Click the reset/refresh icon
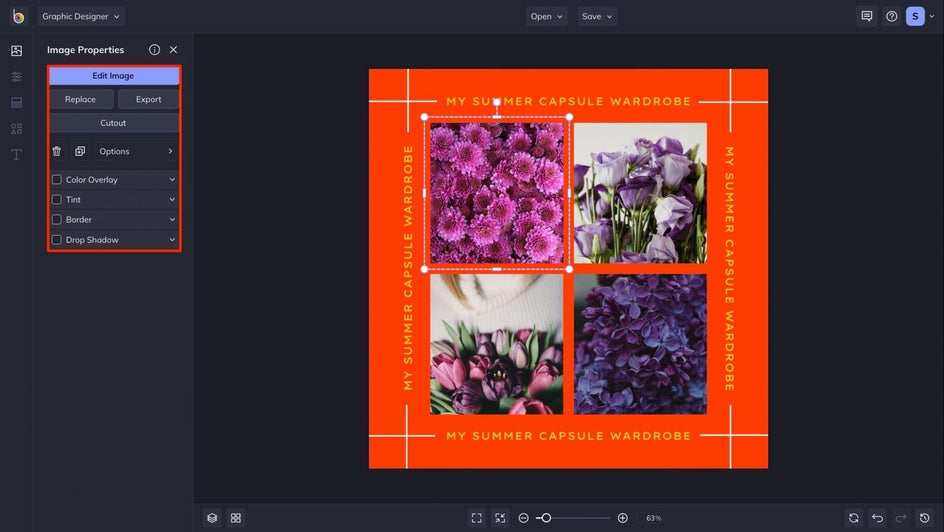This screenshot has width=944, height=532. point(854,518)
